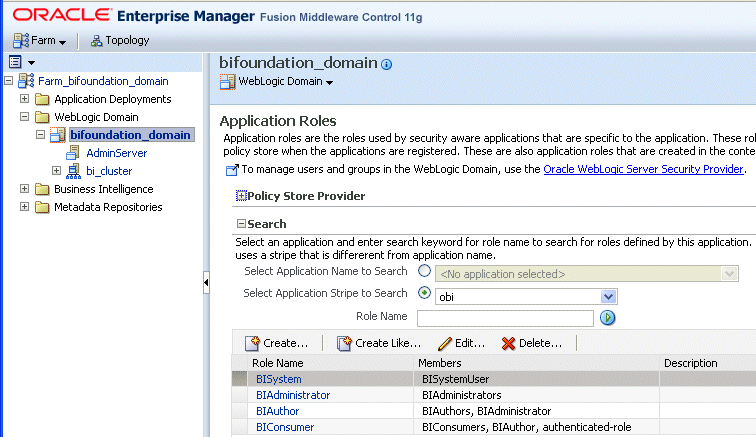Collapse the WebLogic Domain folder
The width and height of the screenshot is (756, 437).
[25, 117]
